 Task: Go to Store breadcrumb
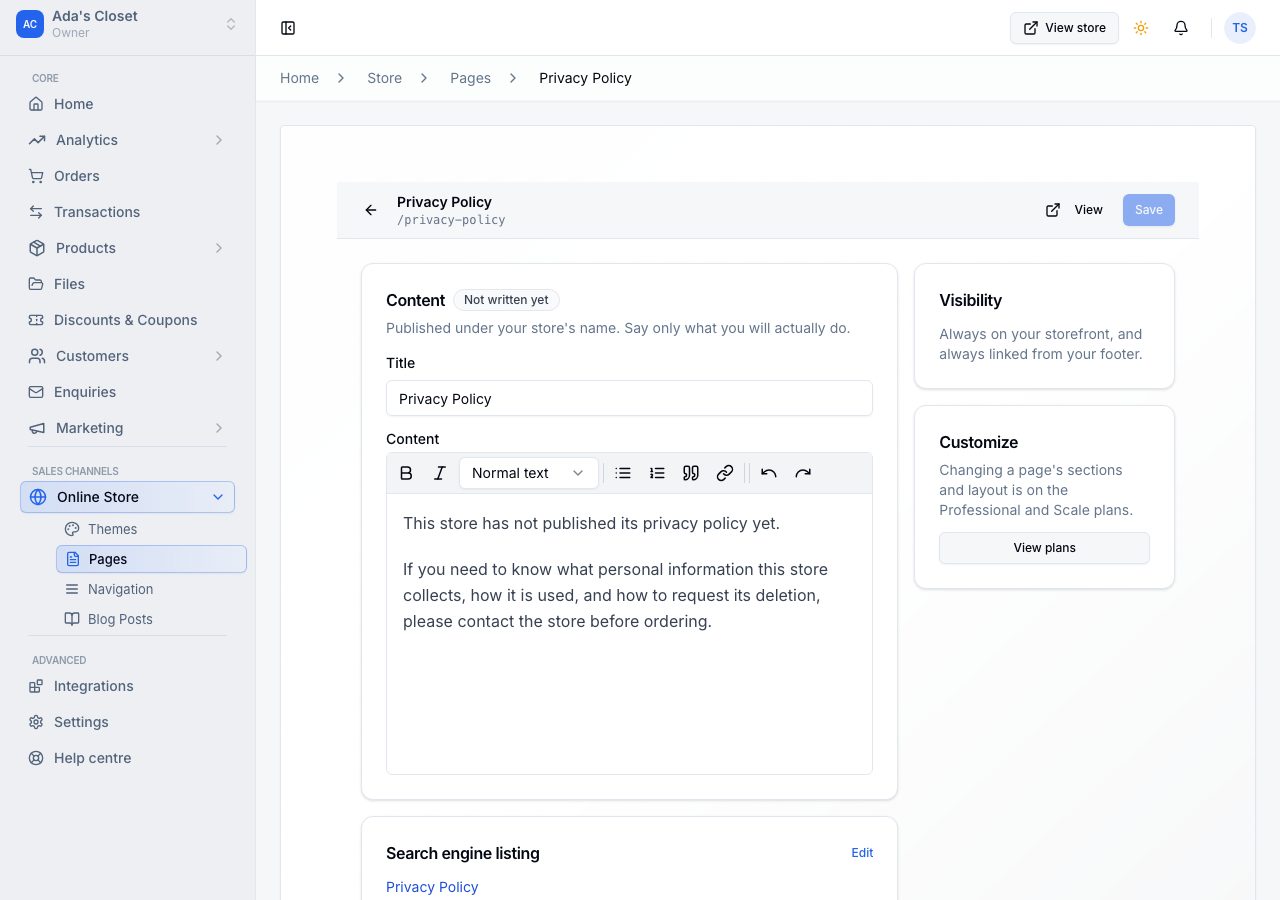coord(384,78)
